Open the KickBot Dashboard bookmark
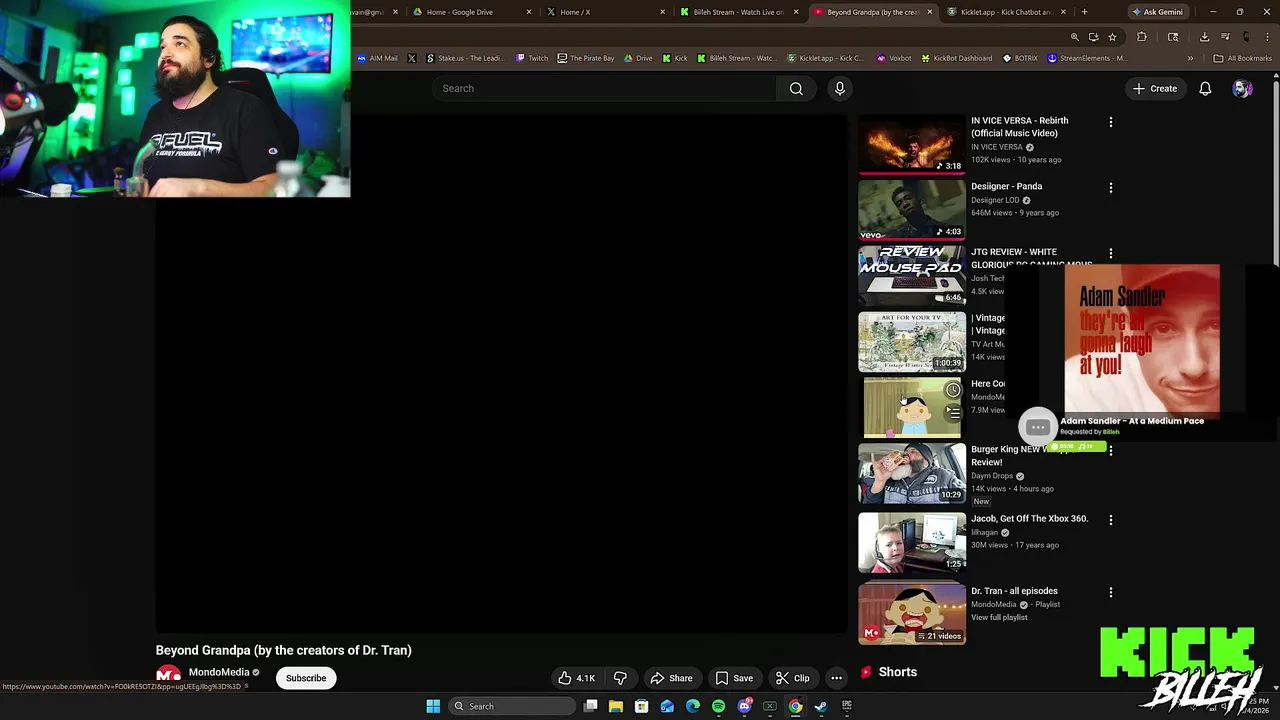This screenshot has width=1280, height=720. pos(956,58)
